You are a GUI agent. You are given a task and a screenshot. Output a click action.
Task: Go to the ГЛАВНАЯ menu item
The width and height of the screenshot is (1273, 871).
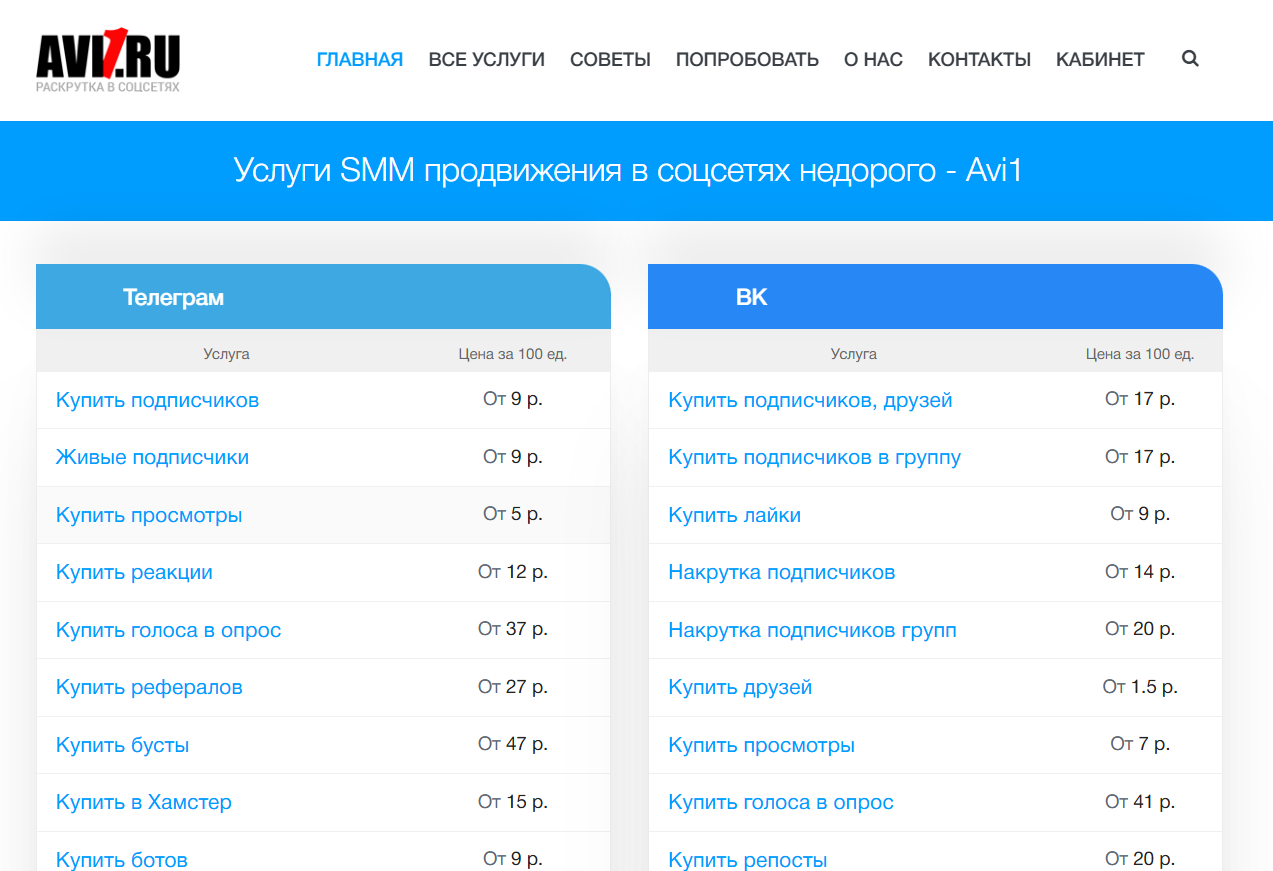(x=360, y=60)
